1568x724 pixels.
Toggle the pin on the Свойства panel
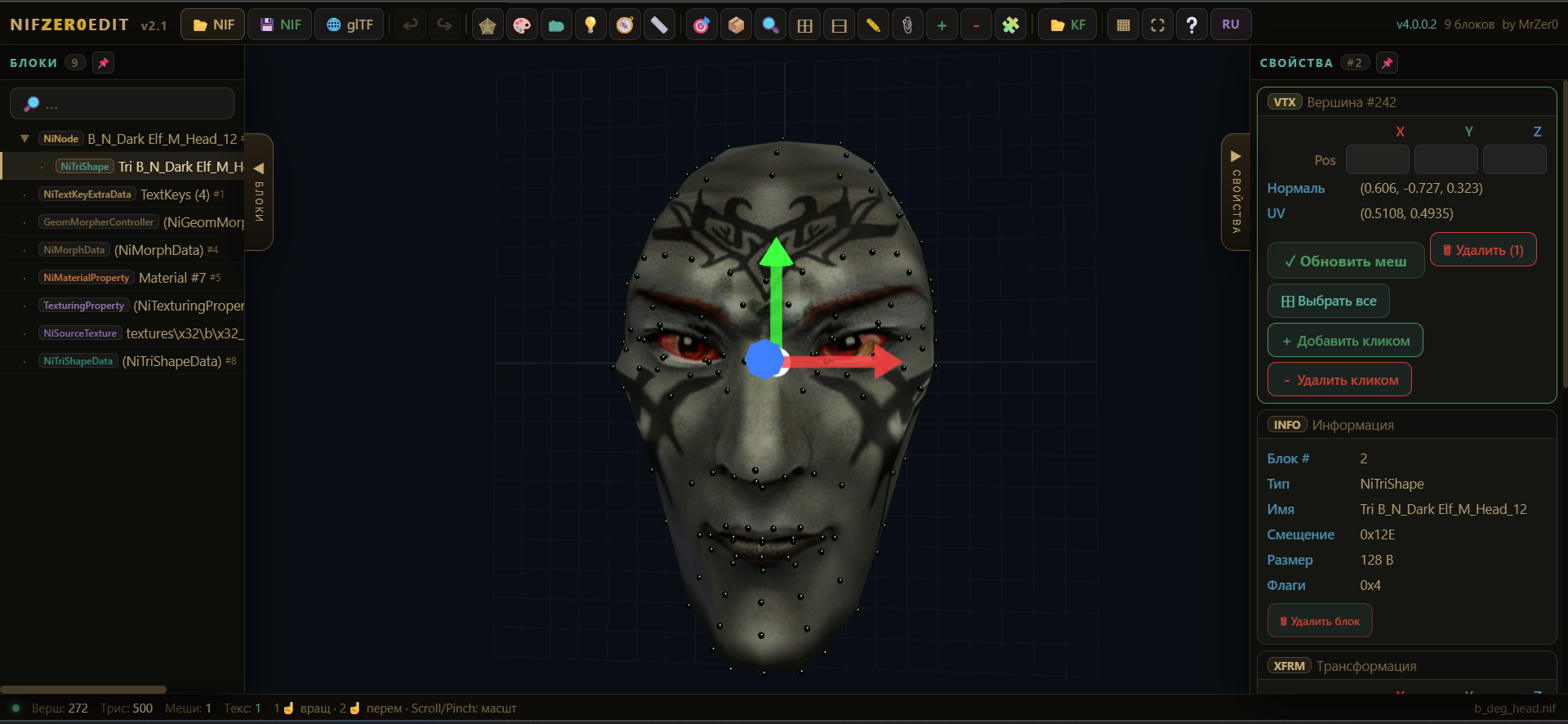pos(1387,63)
